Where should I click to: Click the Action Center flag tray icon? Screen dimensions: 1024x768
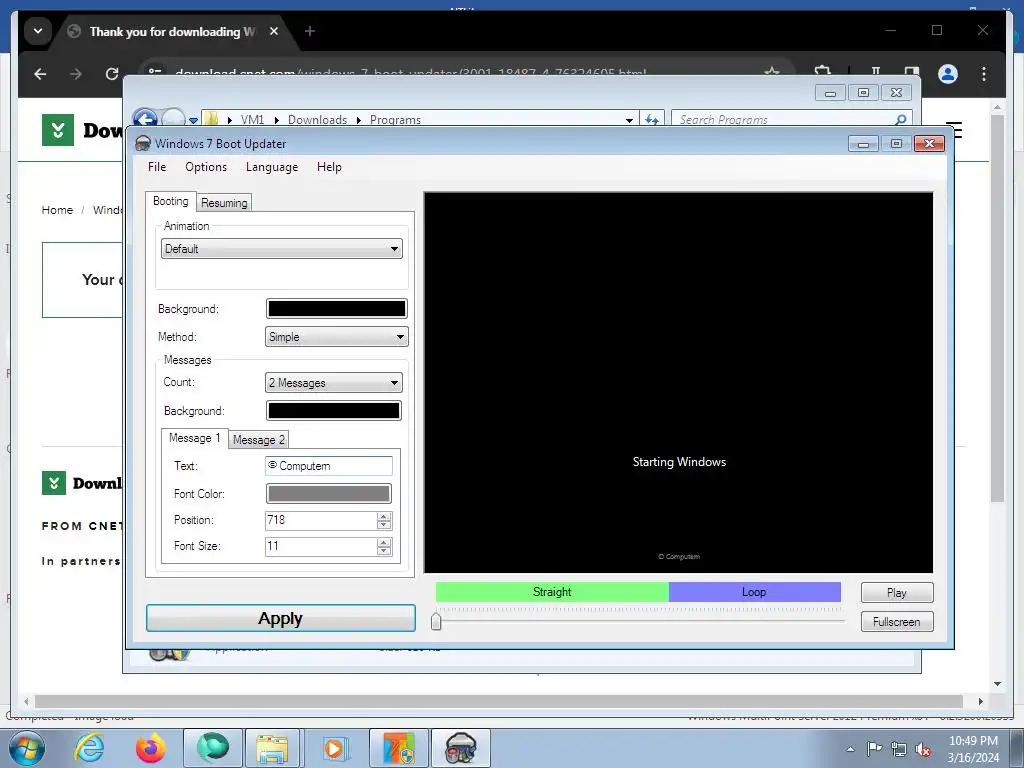tap(874, 749)
